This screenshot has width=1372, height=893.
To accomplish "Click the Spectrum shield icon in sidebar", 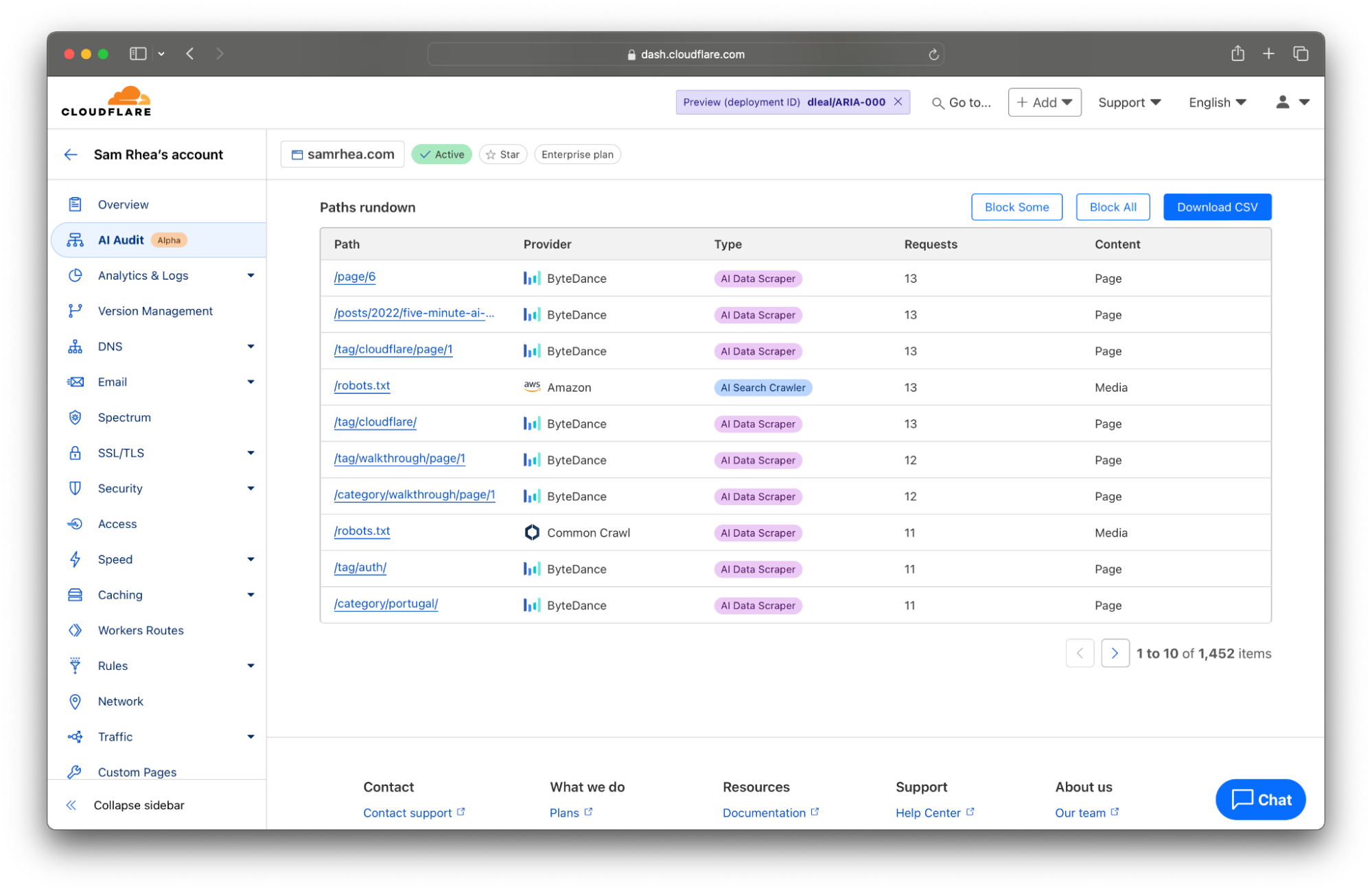I will click(x=75, y=417).
